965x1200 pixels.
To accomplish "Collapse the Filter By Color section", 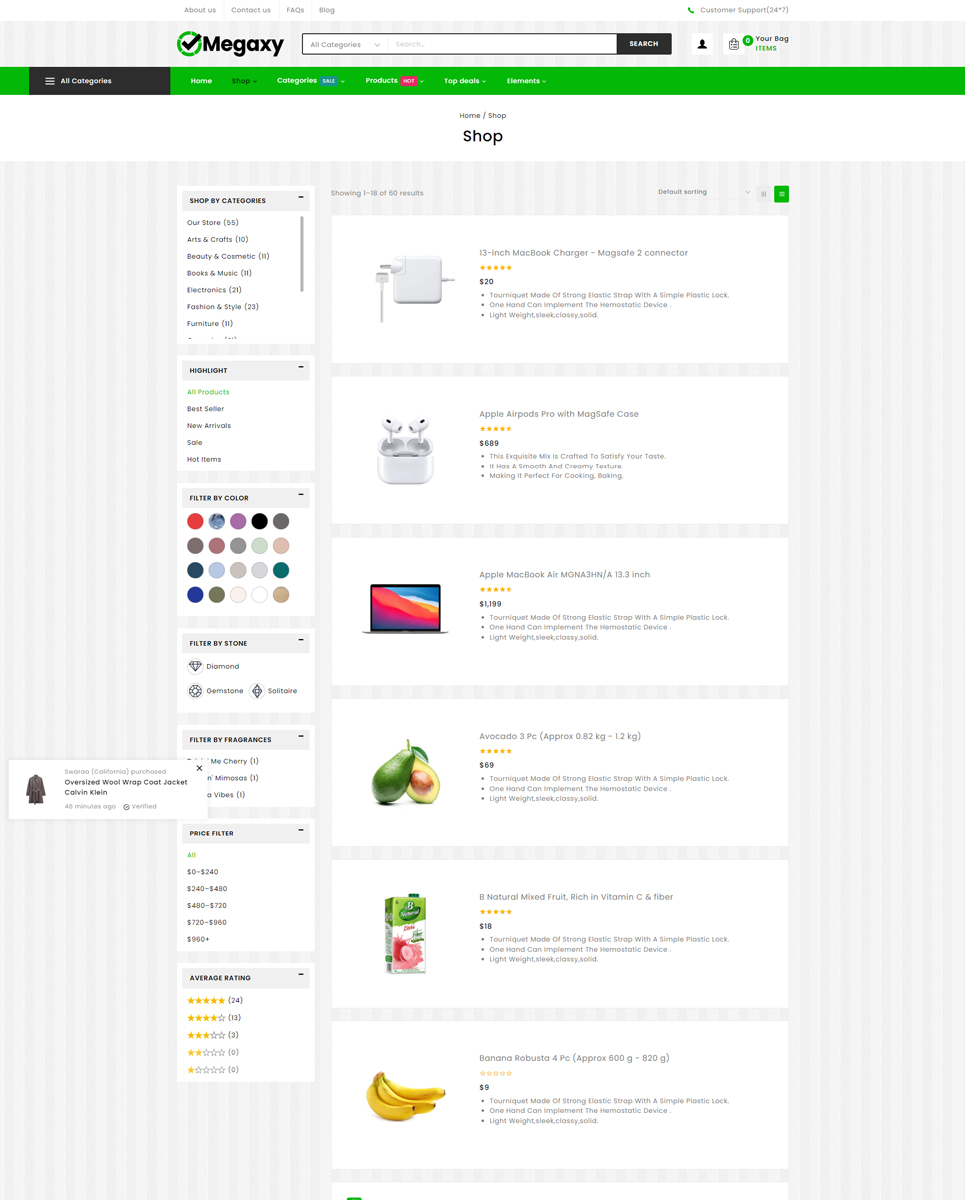I will pos(301,495).
